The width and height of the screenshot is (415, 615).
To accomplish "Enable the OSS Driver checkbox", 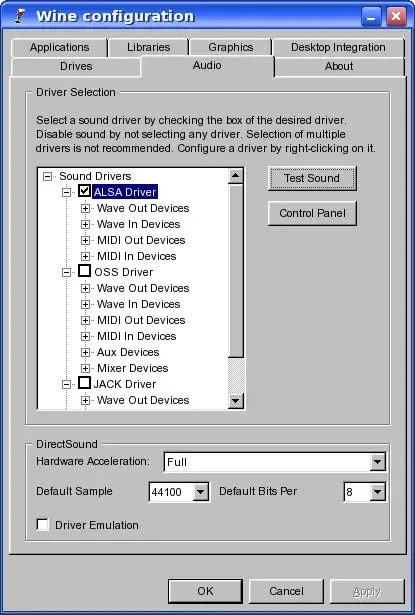I will (x=84, y=271).
